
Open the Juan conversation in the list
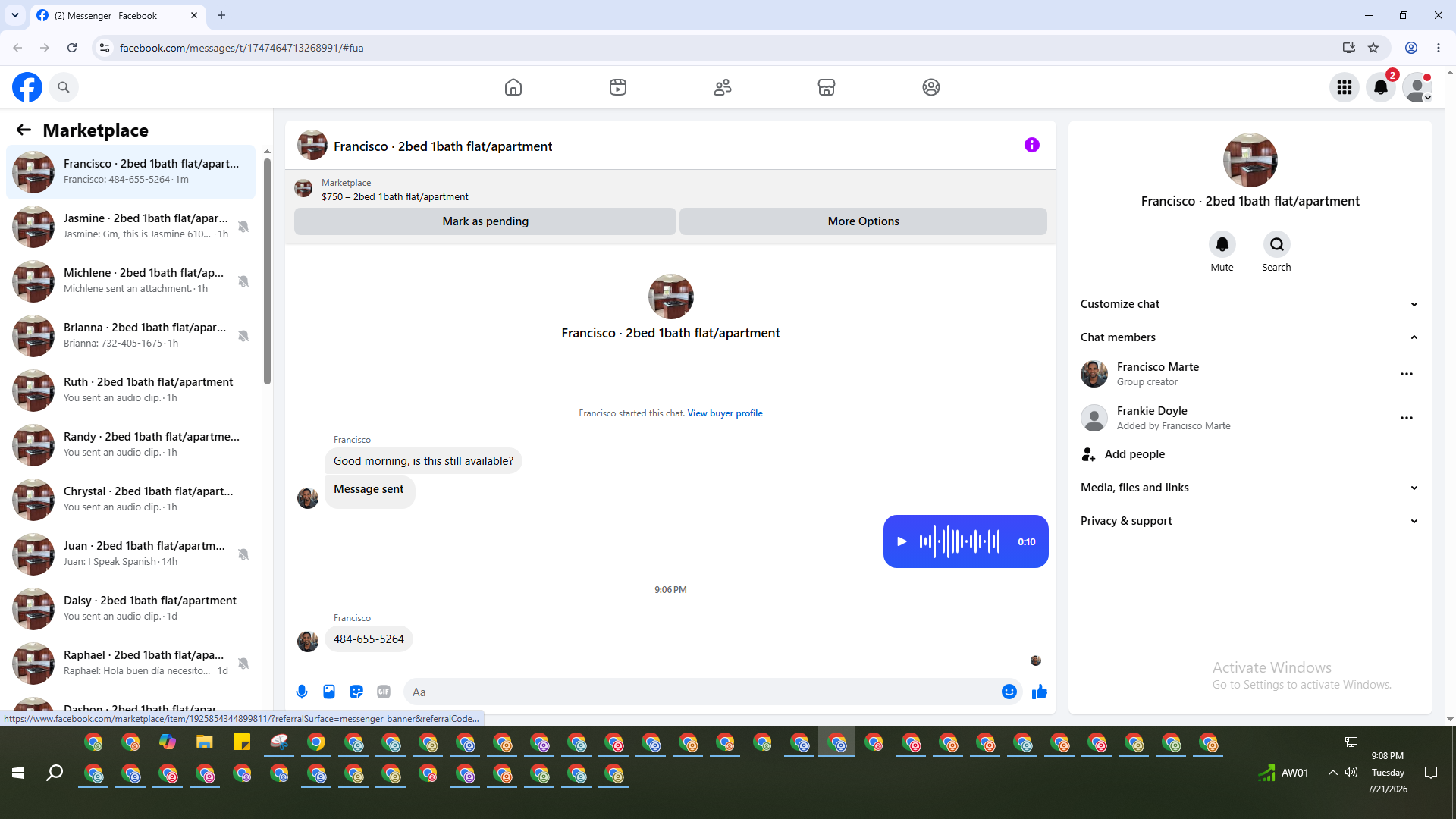[x=131, y=554]
